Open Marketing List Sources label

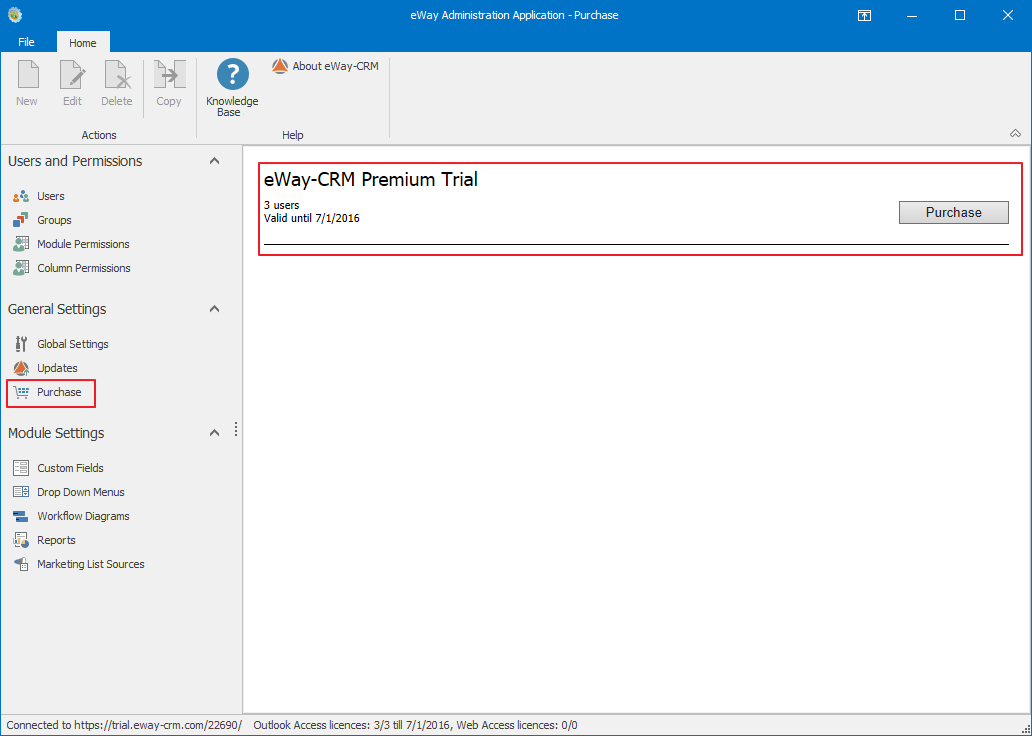coord(91,564)
